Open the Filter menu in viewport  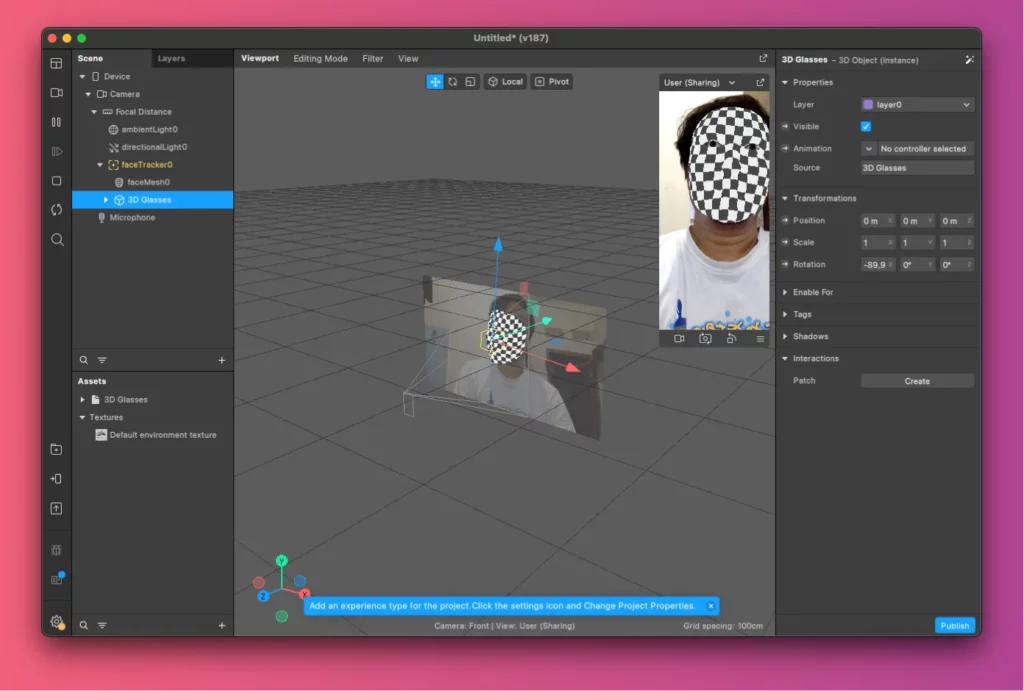(373, 59)
